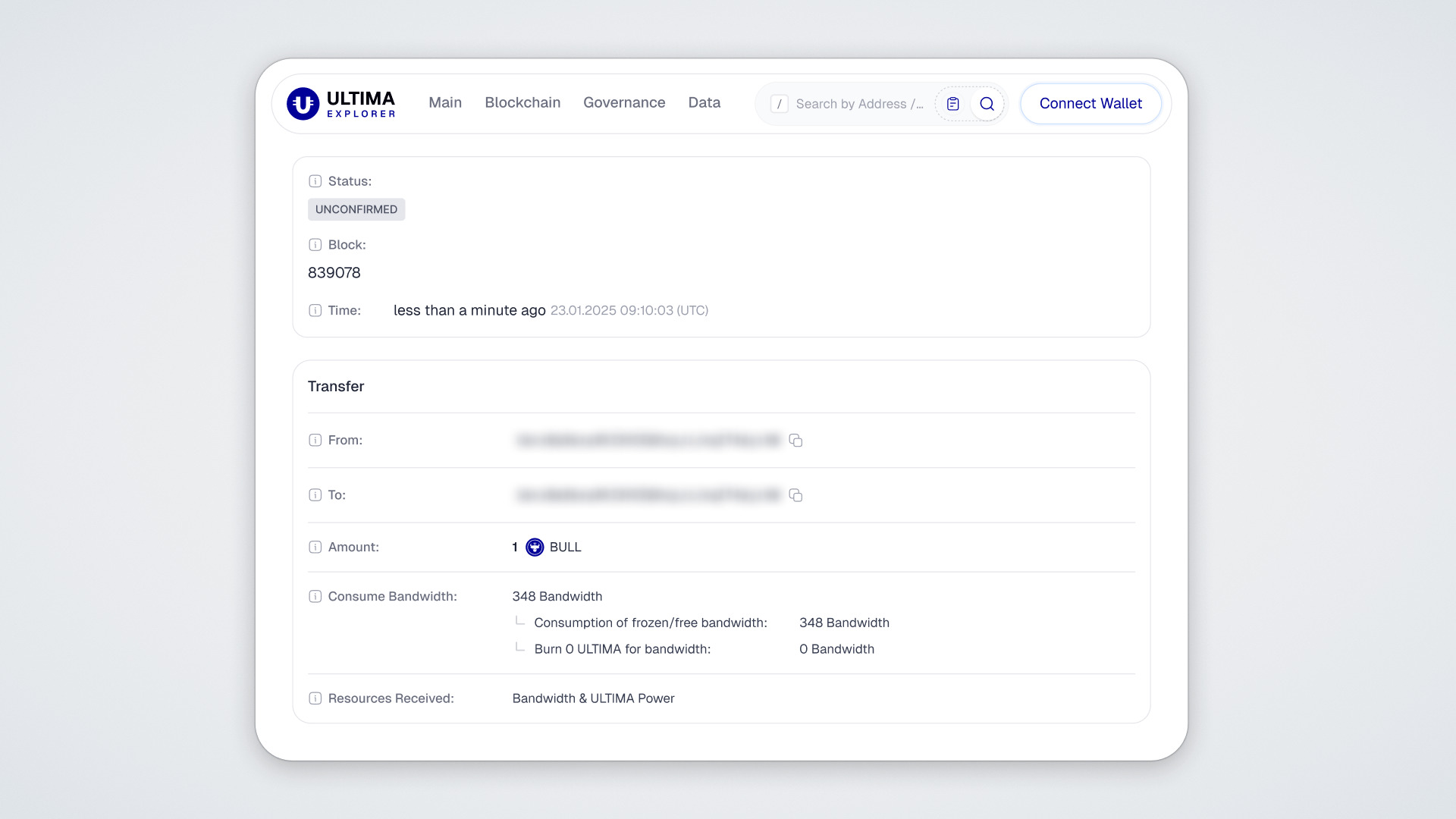The image size is (1456, 819).
Task: Click info icon next to Status
Action: (x=315, y=181)
